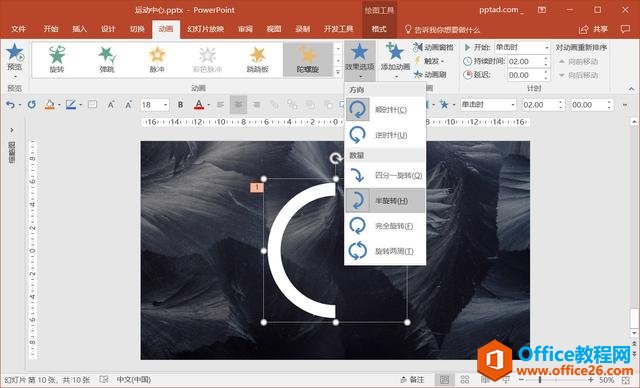
Task: Click the 告诉我你想要做什么 search box
Action: point(442,29)
